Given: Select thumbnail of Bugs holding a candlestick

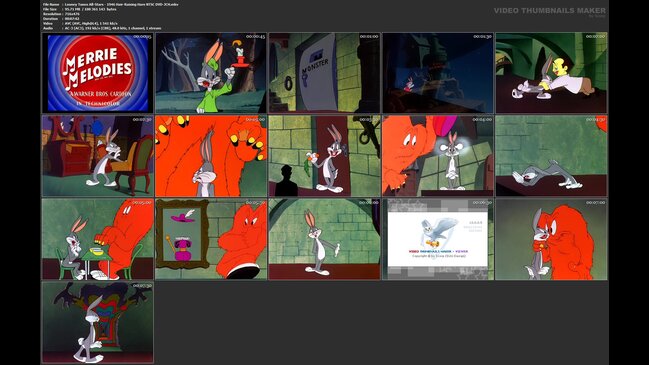Looking at the screenshot, I should coord(211,73).
